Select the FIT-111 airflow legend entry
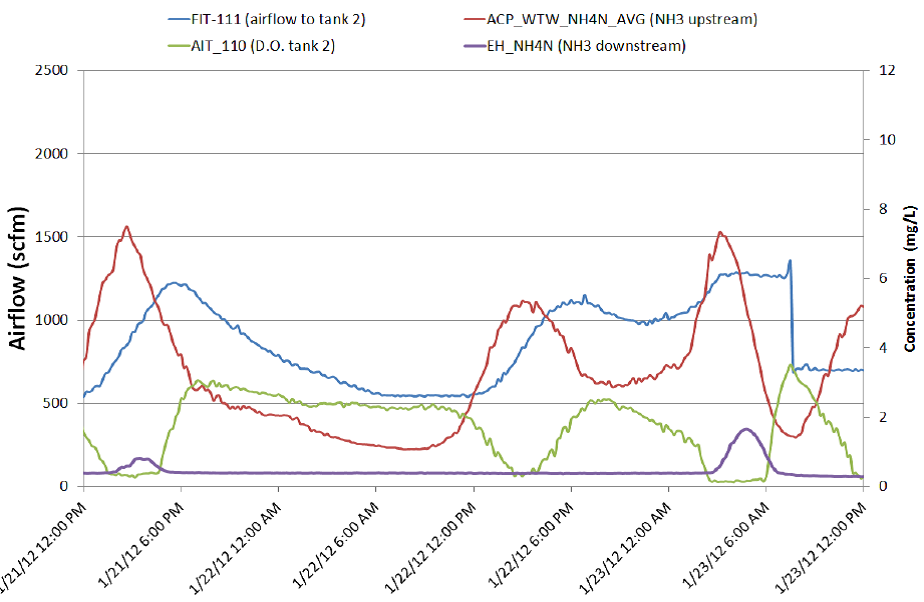Screen dimensions: 924x602 (267, 19)
